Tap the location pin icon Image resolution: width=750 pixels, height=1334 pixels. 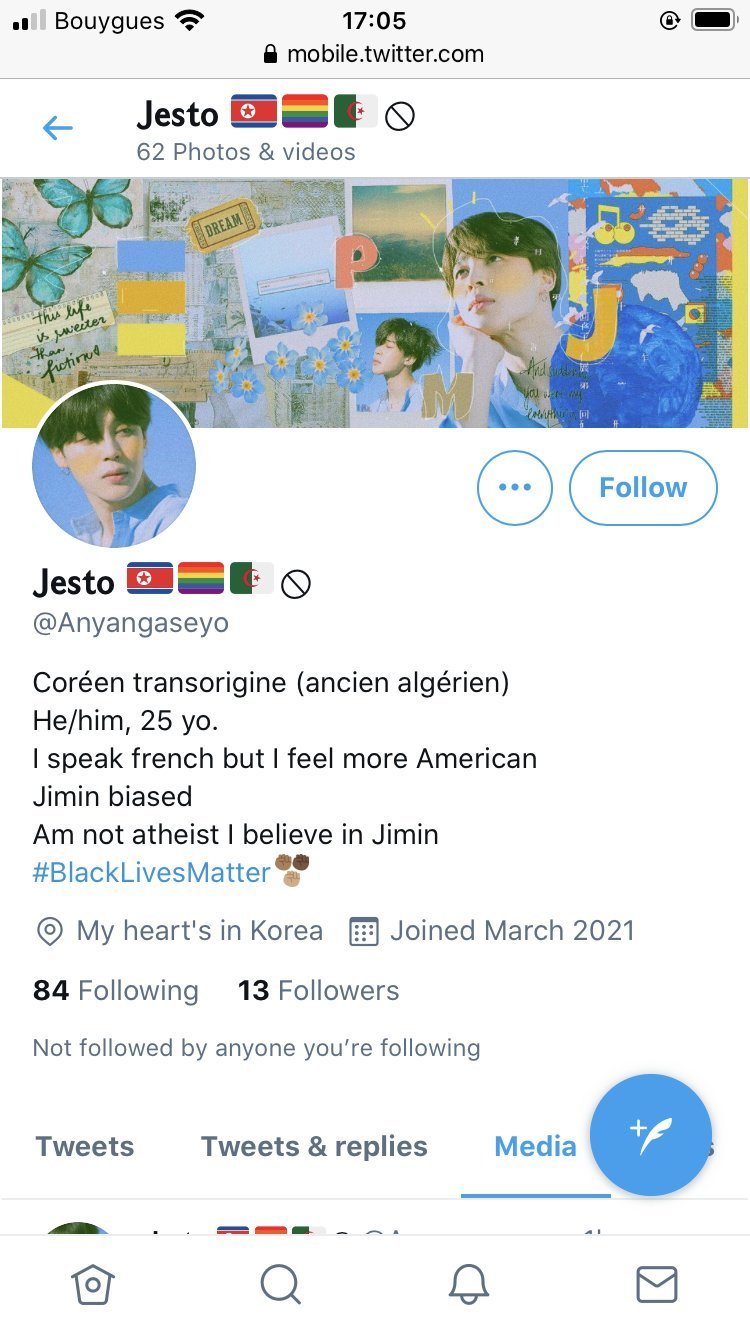coord(49,931)
